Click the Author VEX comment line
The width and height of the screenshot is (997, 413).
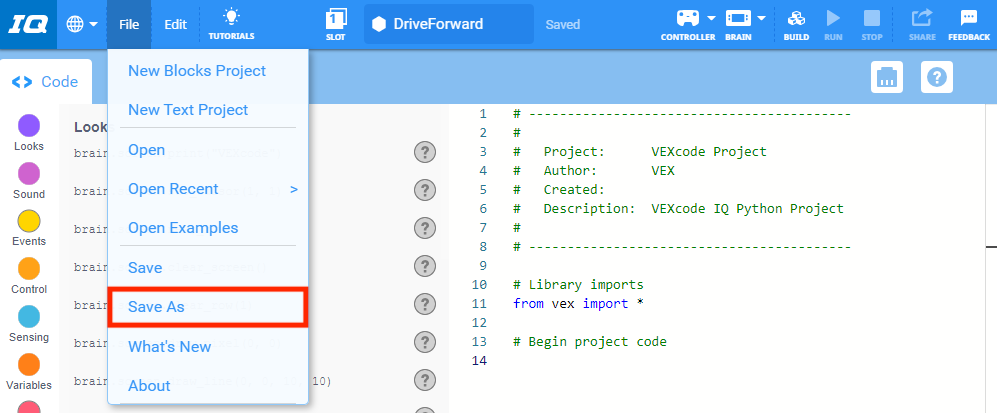coord(594,170)
